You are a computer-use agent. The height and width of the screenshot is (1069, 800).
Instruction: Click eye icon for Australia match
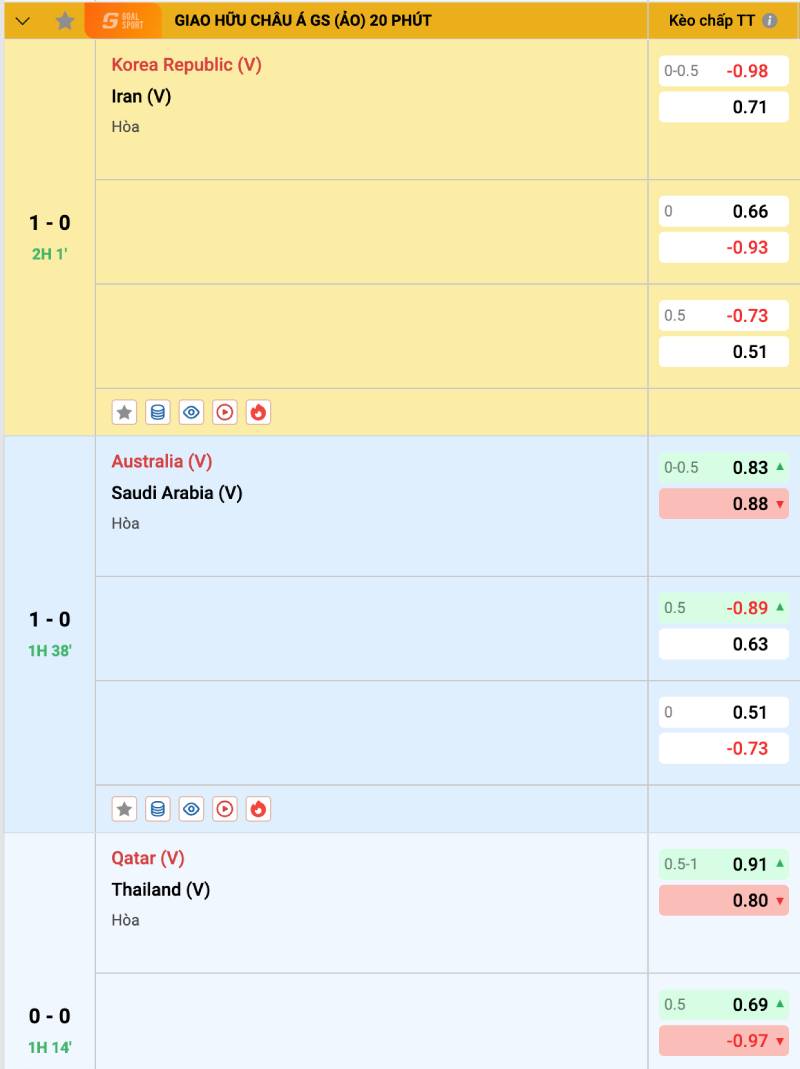(x=192, y=809)
